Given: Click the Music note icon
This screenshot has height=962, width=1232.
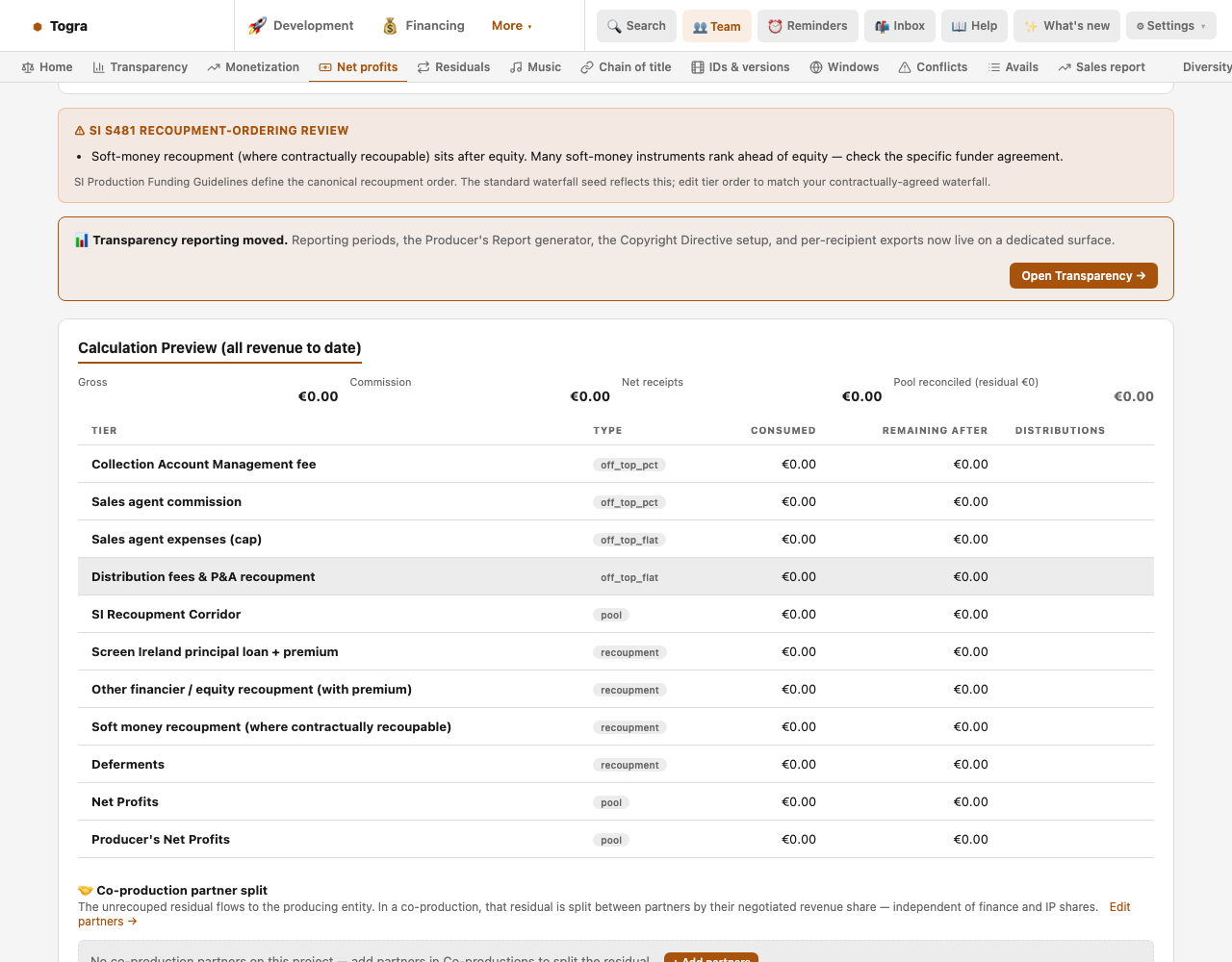Looking at the screenshot, I should pos(516,67).
